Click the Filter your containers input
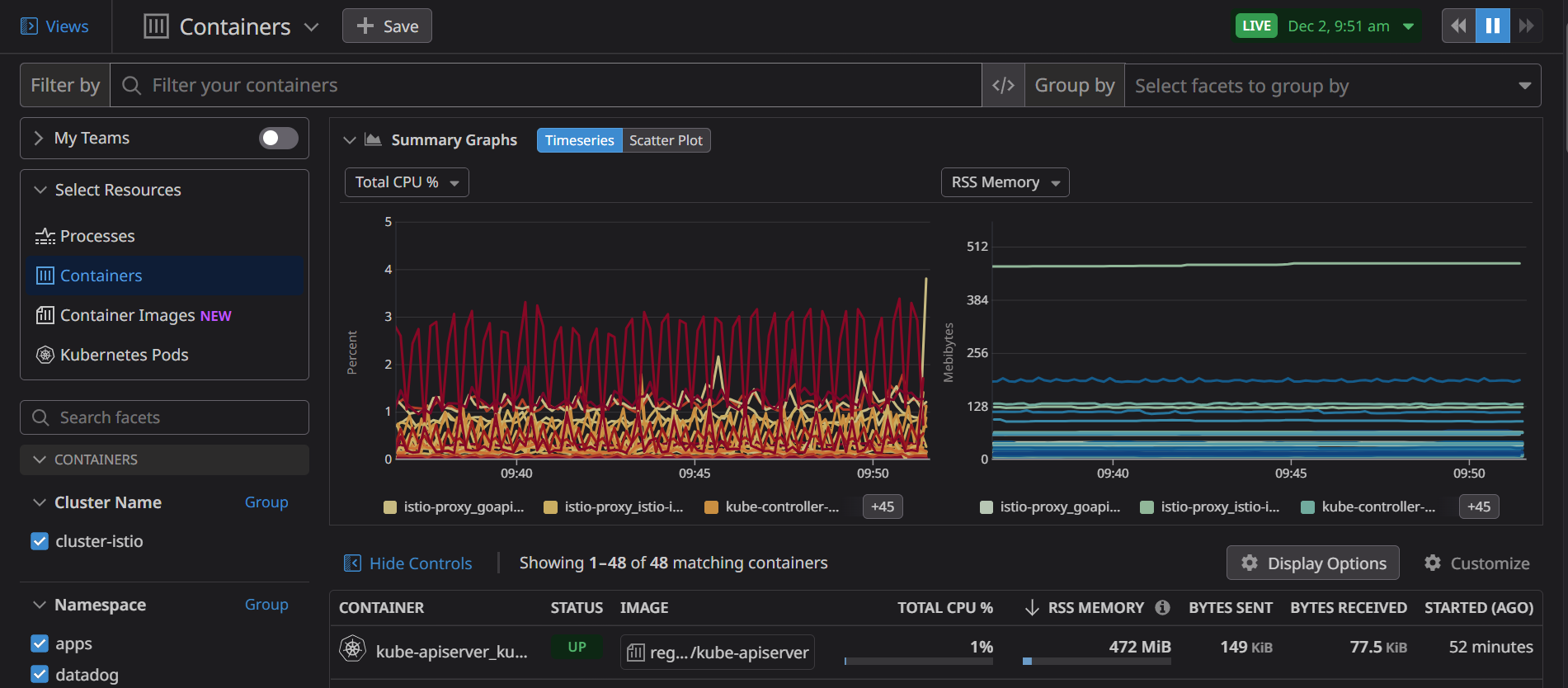This screenshot has width=1568, height=688. (x=545, y=85)
